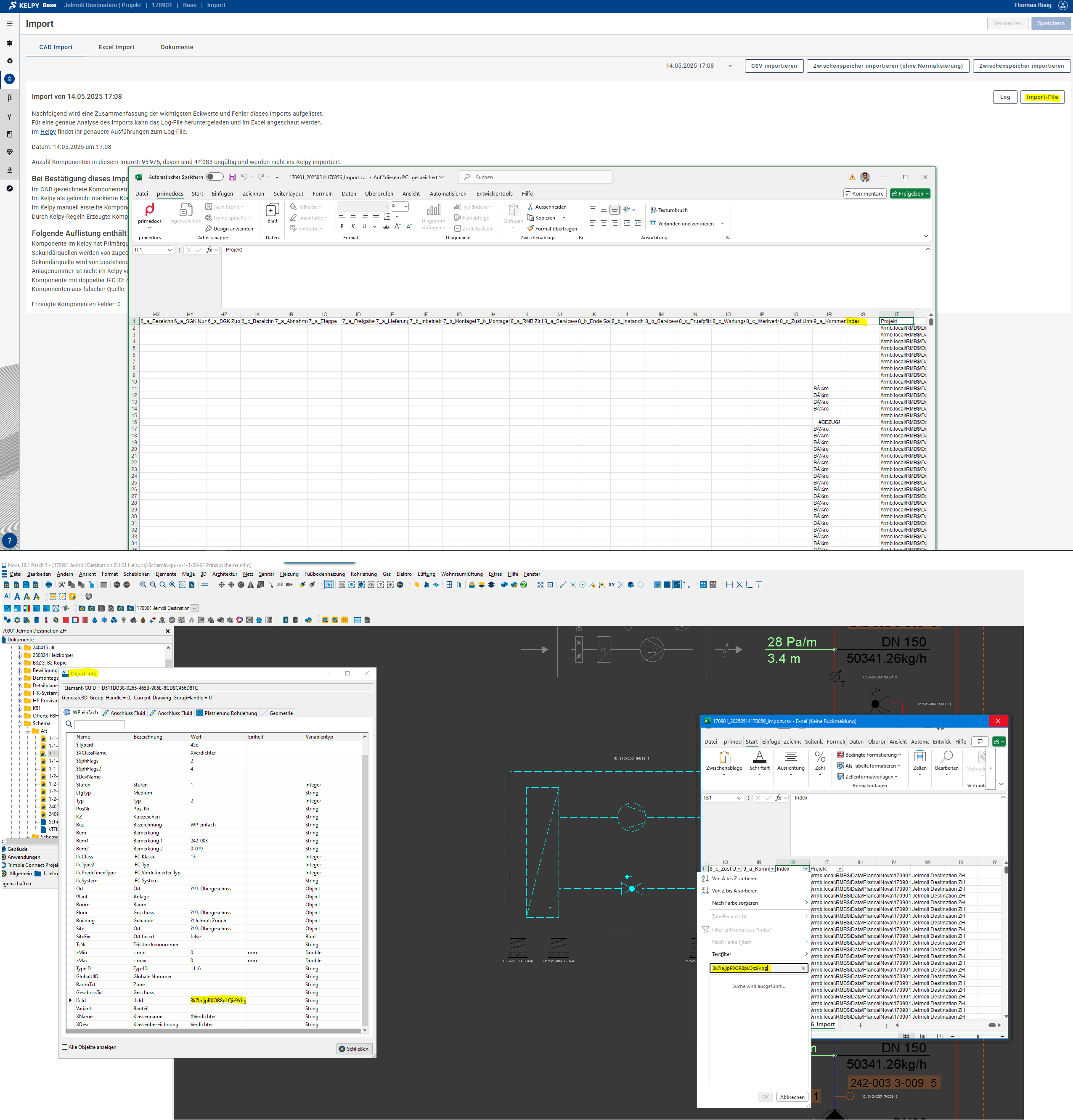Open the Formeln ribbon tab
The height and width of the screenshot is (1120, 1073).
click(x=322, y=194)
